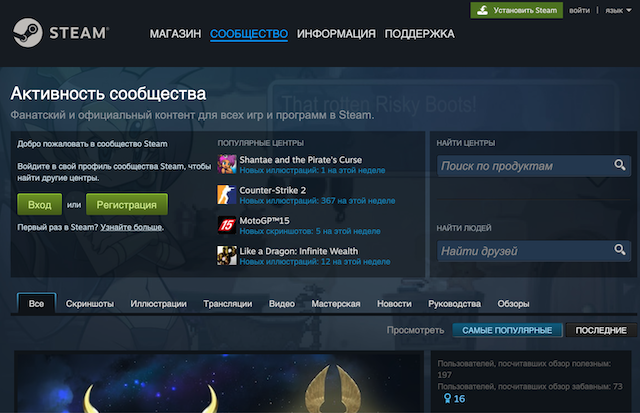Open the space artwork thumbnail with golden wings
The width and height of the screenshot is (640, 413).
click(218, 383)
